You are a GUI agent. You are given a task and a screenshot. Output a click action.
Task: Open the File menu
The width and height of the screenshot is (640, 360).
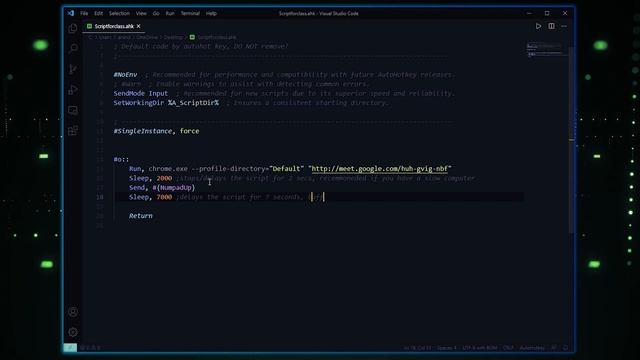pyautogui.click(x=84, y=13)
